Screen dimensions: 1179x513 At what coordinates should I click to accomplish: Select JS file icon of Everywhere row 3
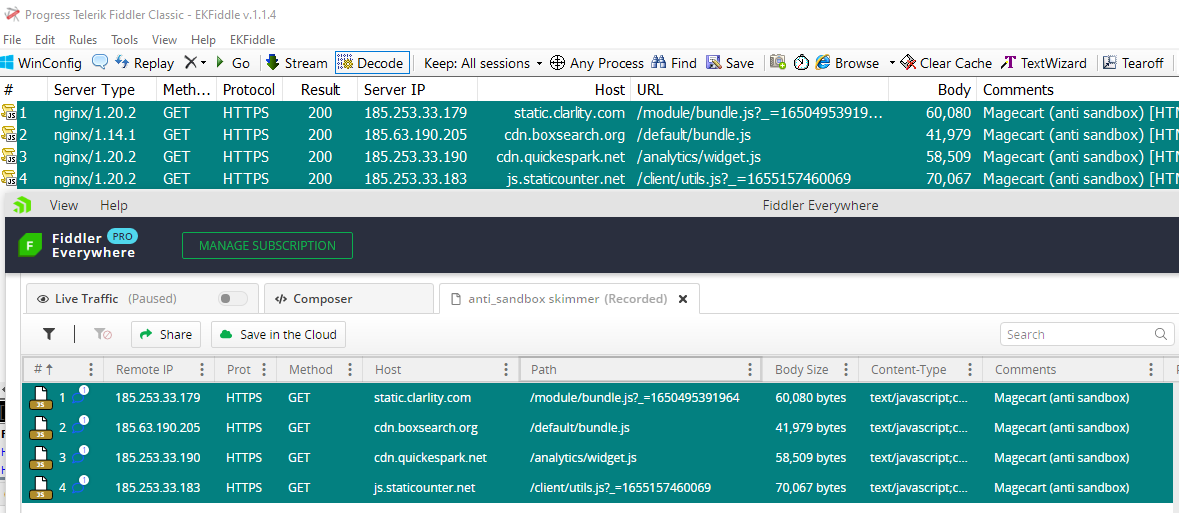pyautogui.click(x=41, y=458)
